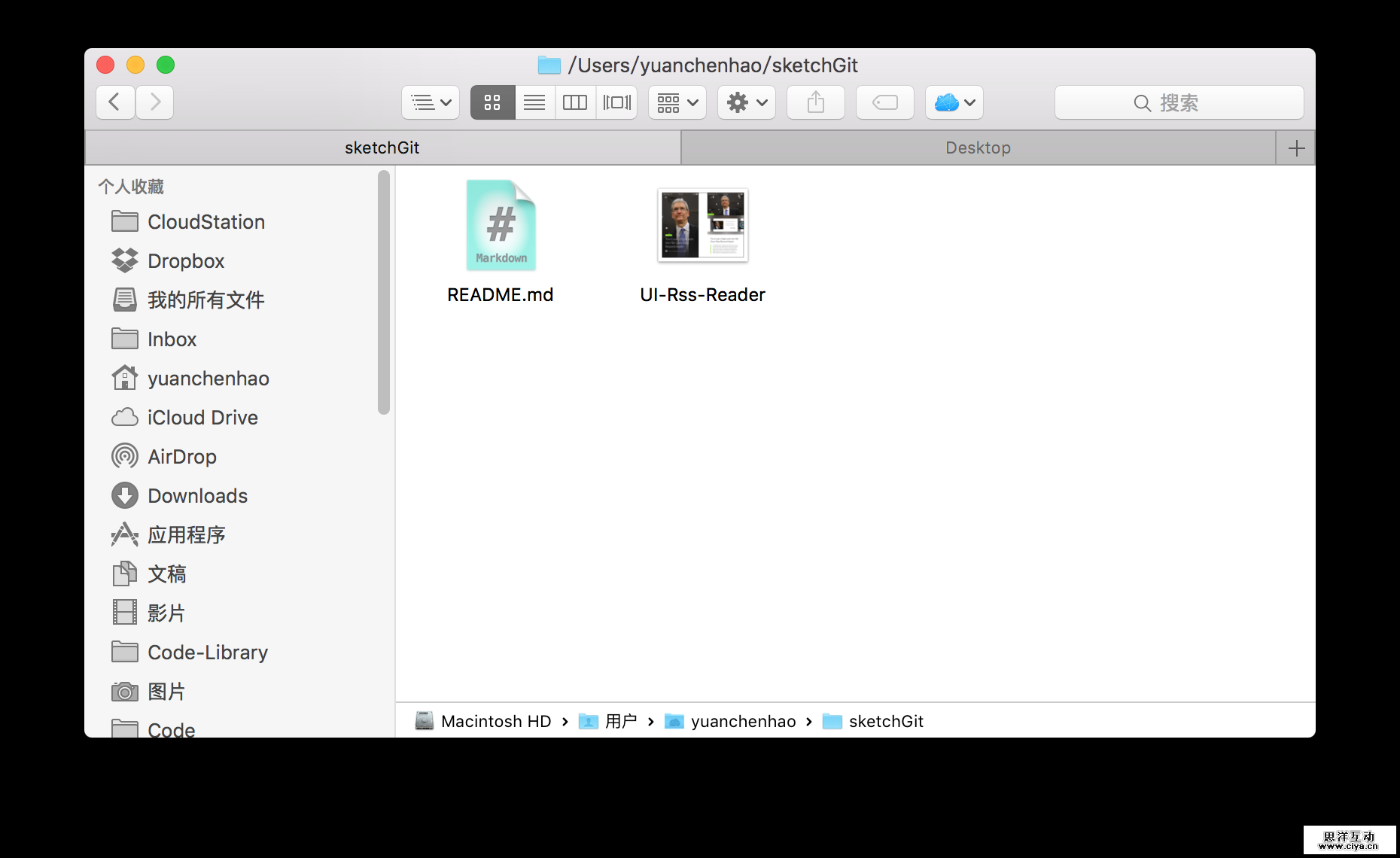Image resolution: width=1400 pixels, height=858 pixels.
Task: Switch to the Desktop tab
Action: 977,148
